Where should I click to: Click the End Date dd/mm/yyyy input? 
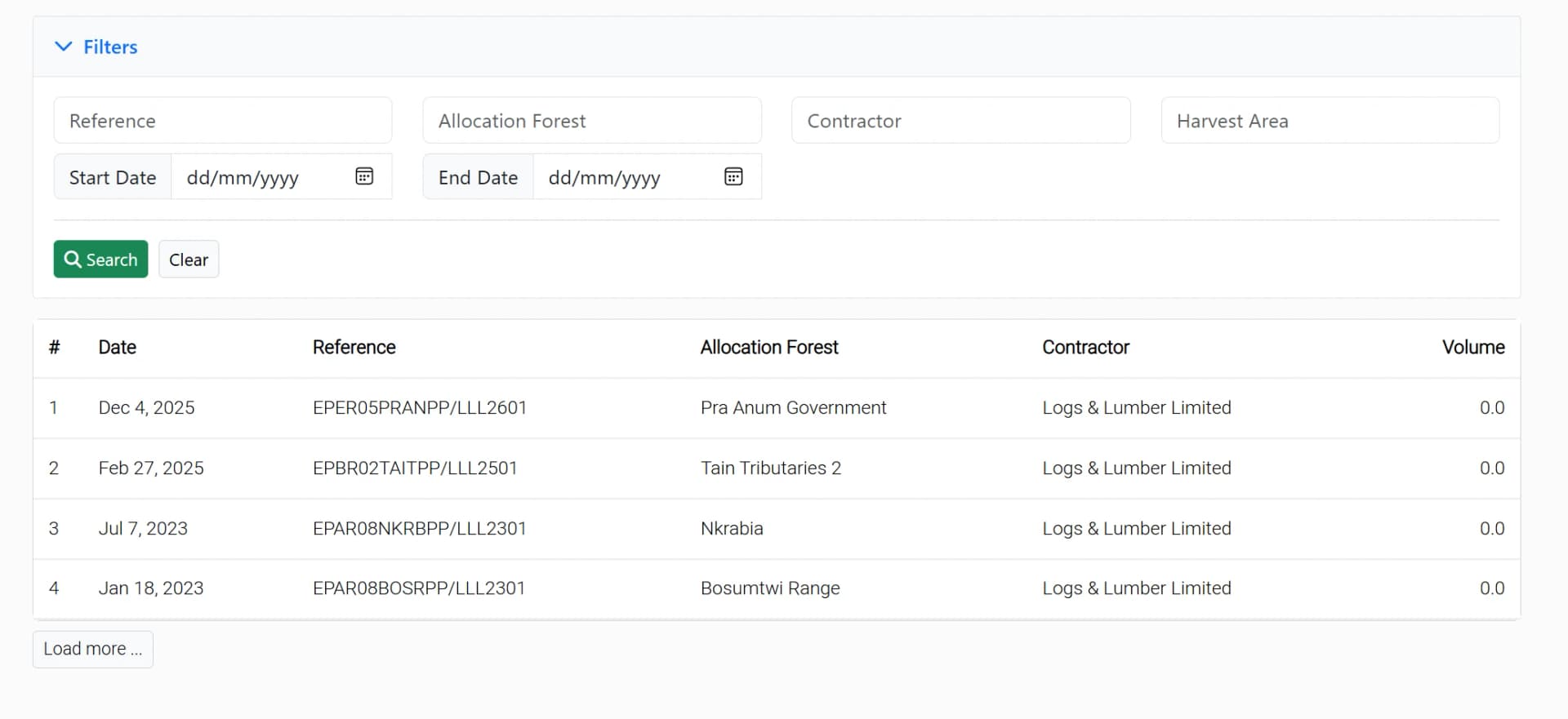(648, 177)
